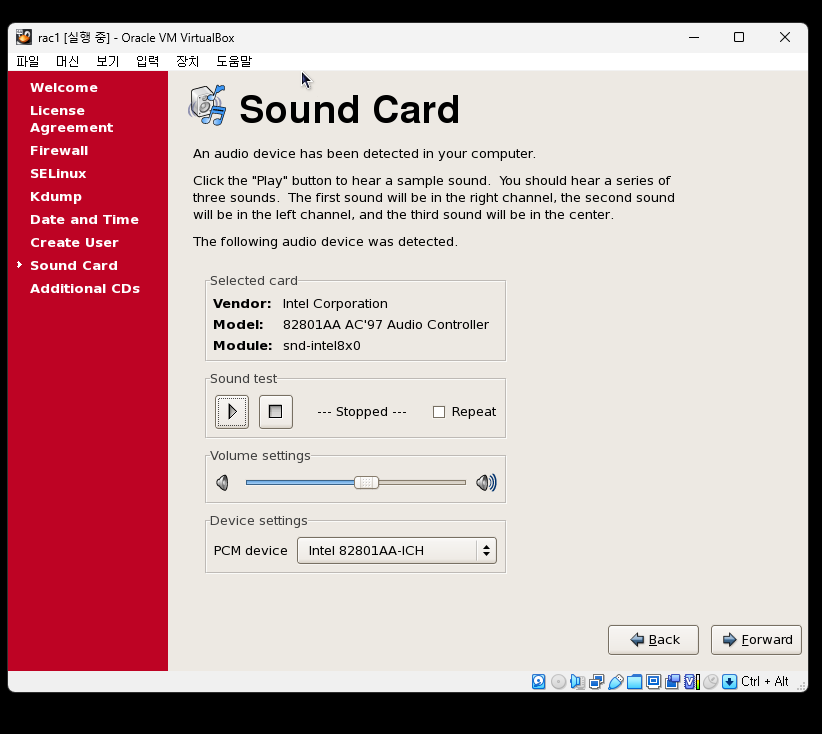822x734 pixels.
Task: Select Kdump in the sidebar
Action: coord(56,197)
